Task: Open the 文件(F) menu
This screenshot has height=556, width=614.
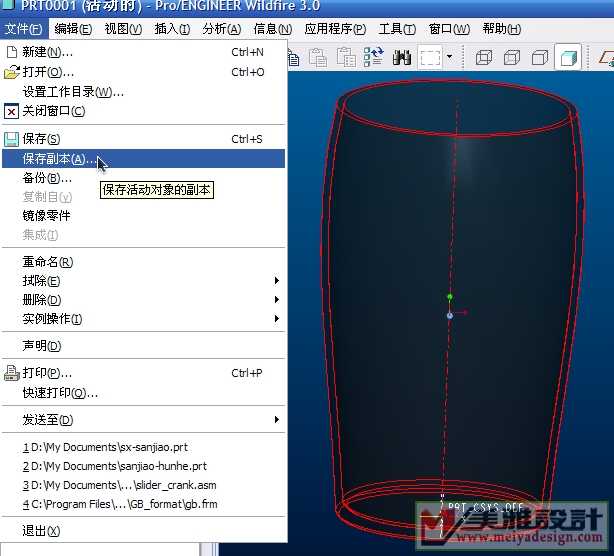Action: tap(24, 29)
